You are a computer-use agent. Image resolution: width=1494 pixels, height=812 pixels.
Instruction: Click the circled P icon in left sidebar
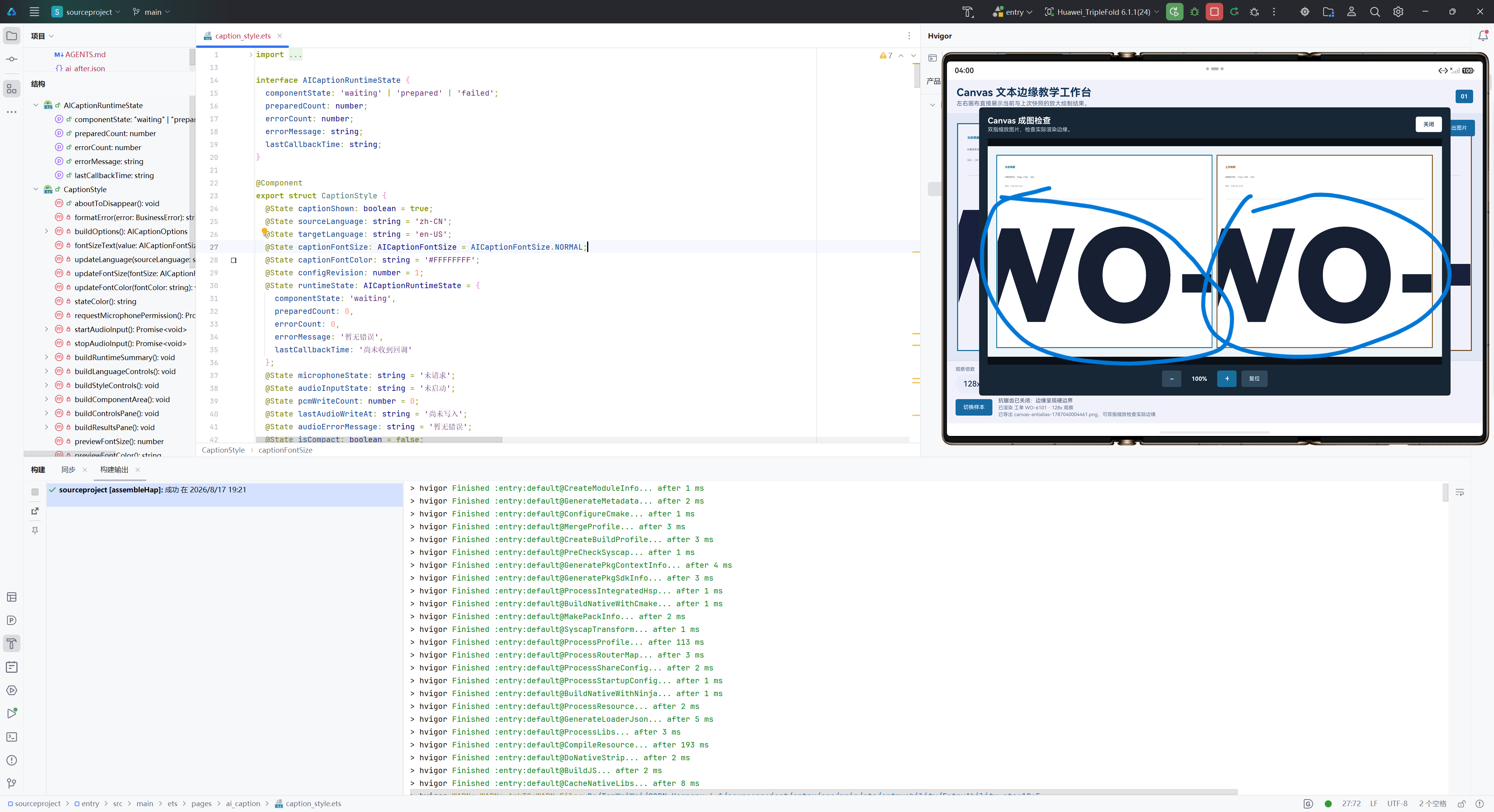tap(12, 620)
